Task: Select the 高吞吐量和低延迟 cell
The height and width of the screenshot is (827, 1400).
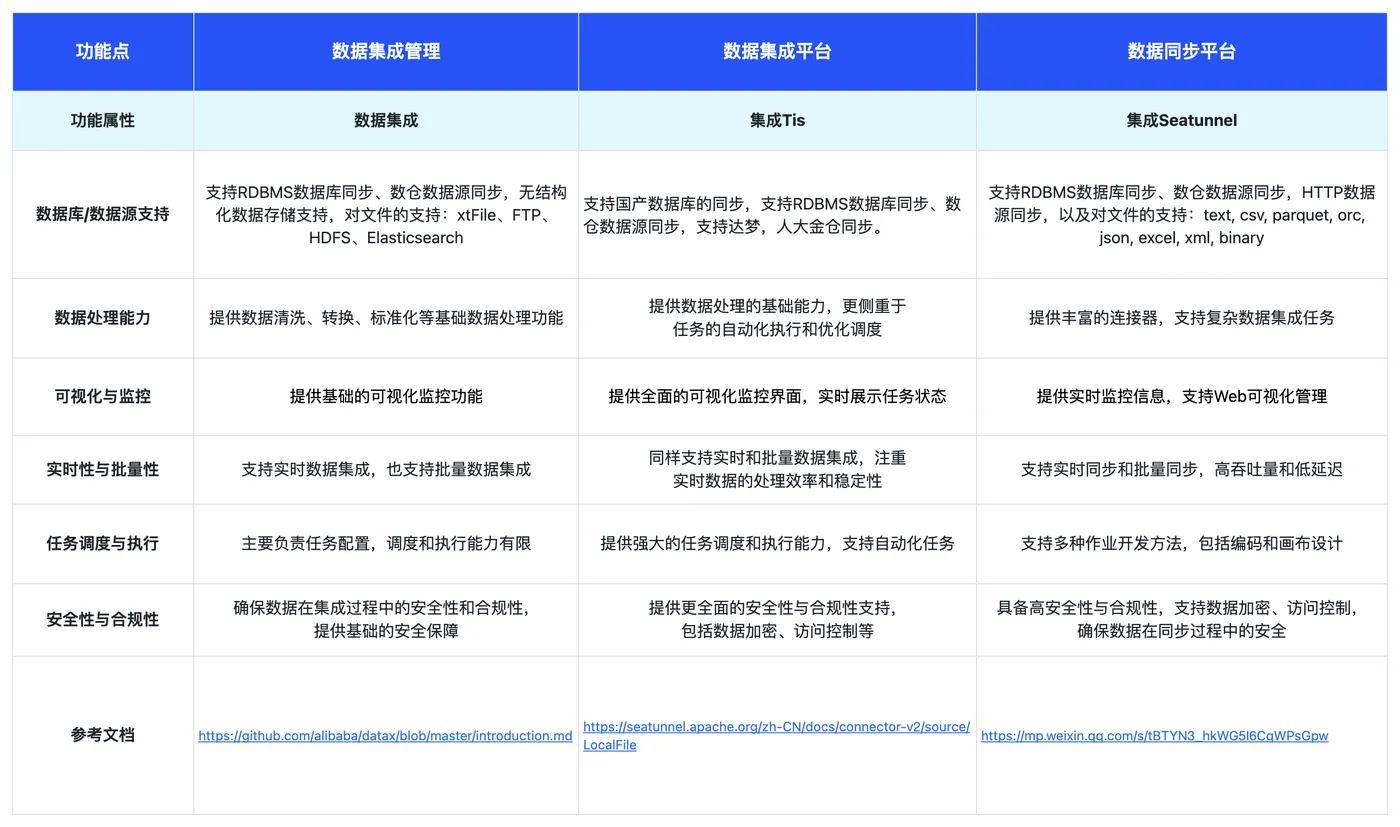Action: (1182, 469)
